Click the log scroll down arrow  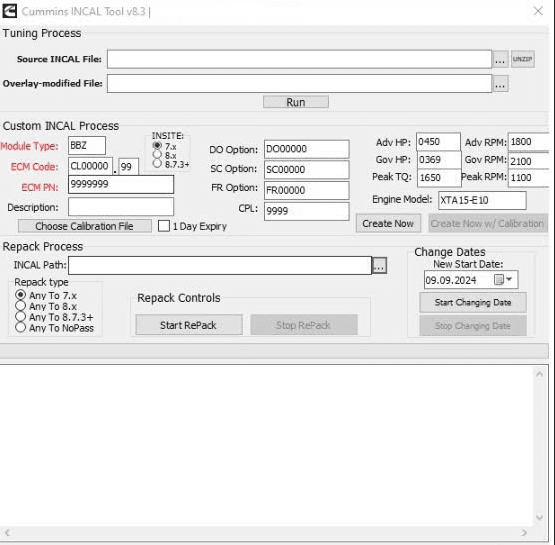click(x=539, y=518)
